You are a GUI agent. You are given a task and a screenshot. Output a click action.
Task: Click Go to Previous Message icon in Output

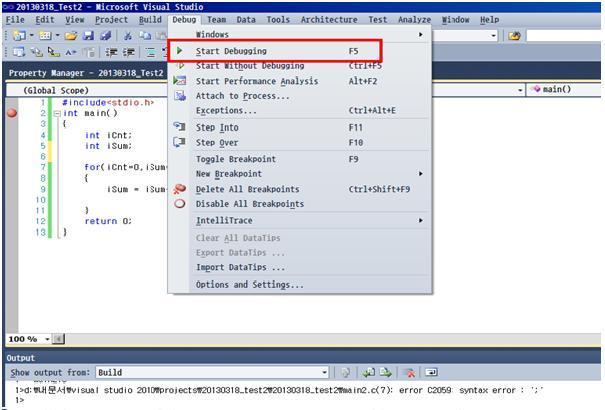point(369,373)
